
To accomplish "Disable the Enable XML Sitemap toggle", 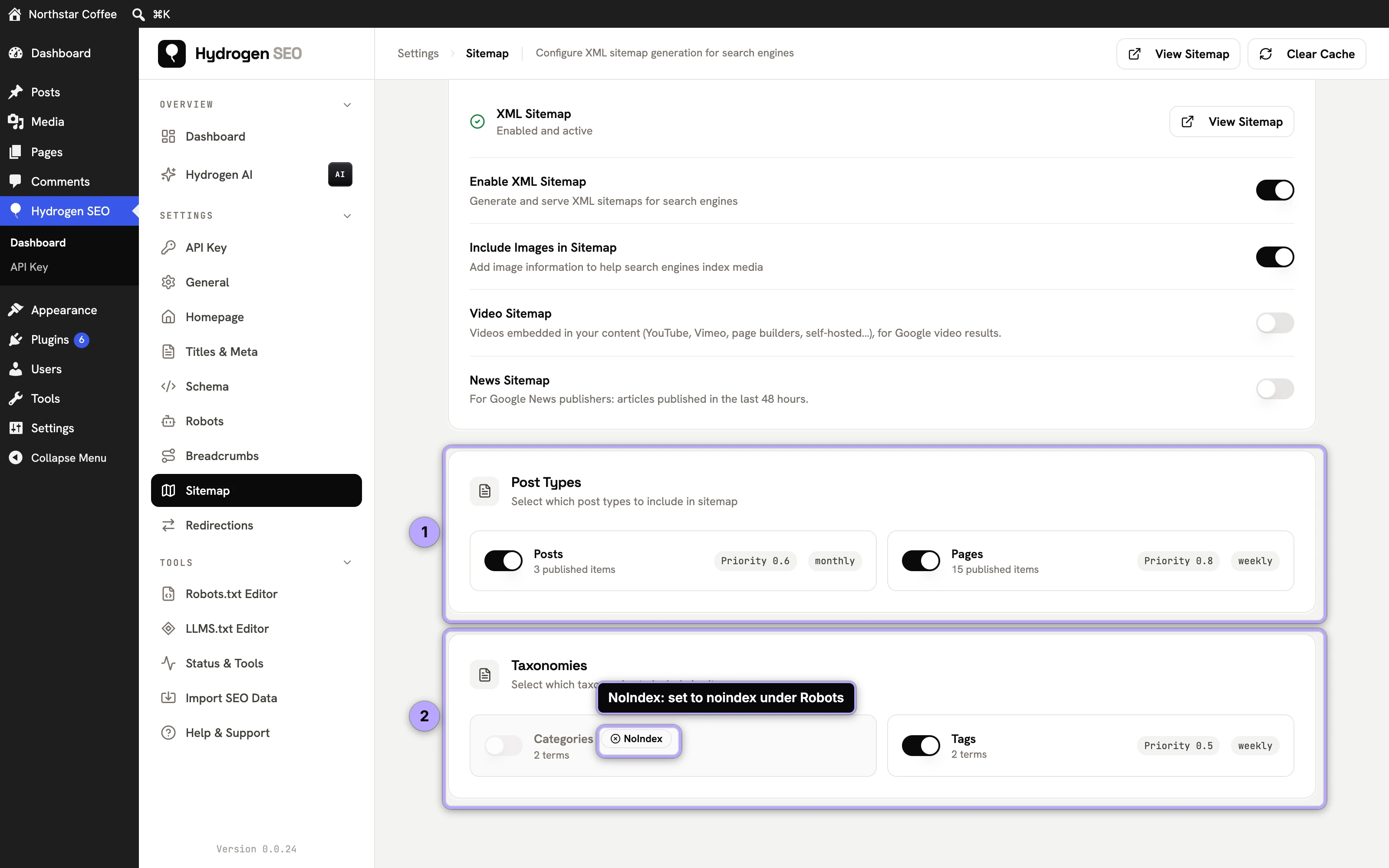I will pos(1275,191).
